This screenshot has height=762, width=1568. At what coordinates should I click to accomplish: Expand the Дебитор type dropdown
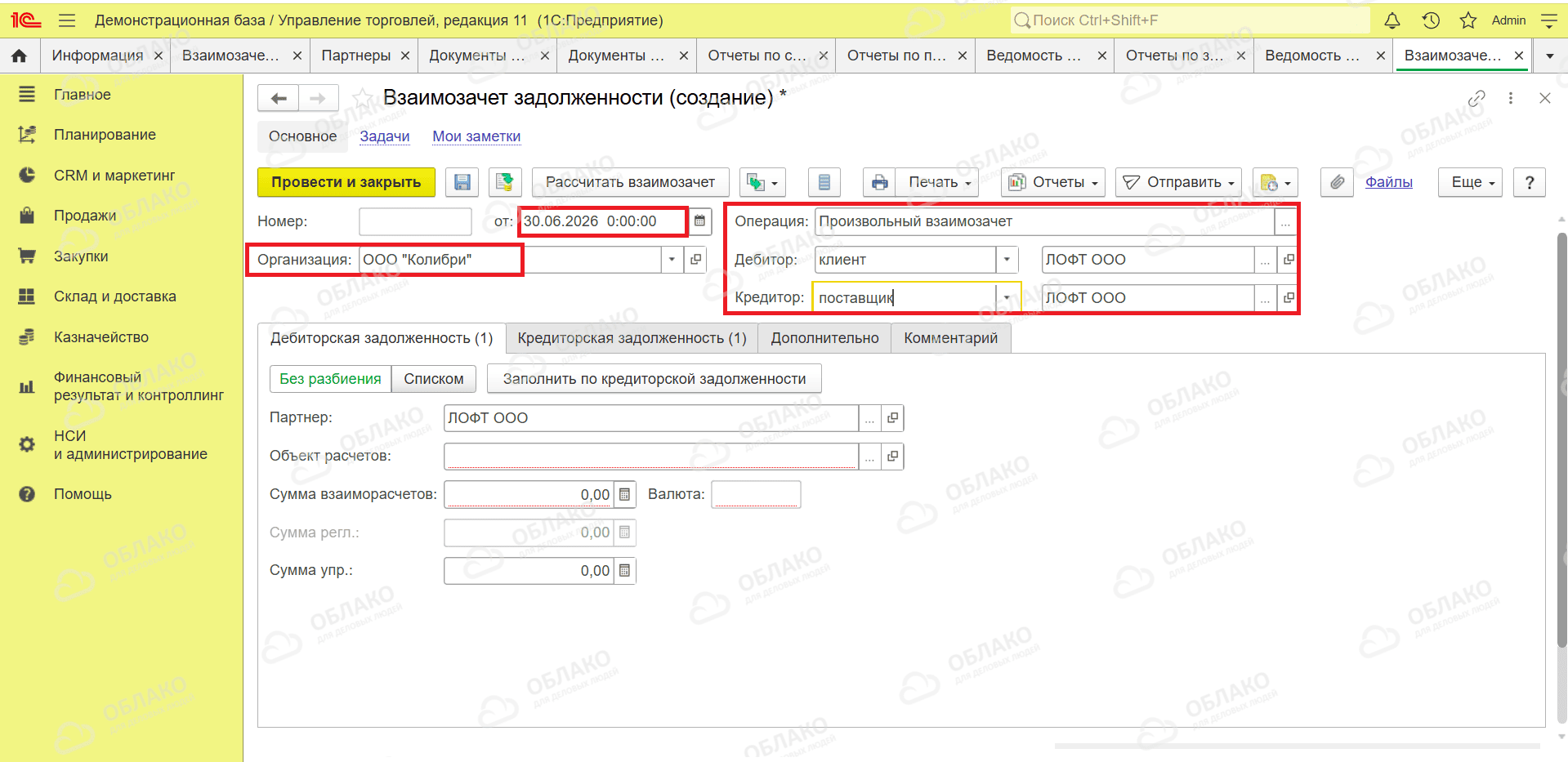click(1007, 260)
